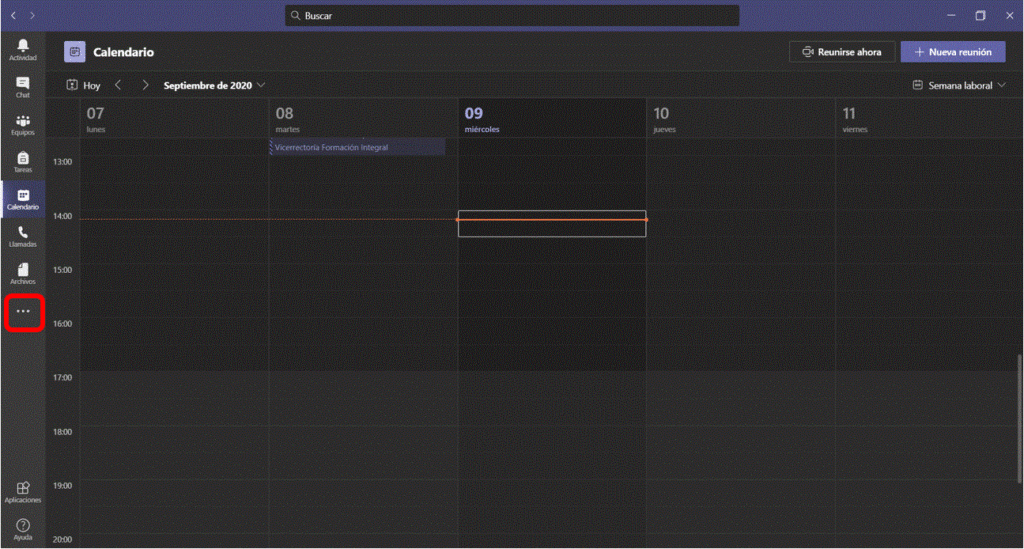Click the three-dots more apps icon
The height and width of the screenshot is (549, 1024).
23,312
